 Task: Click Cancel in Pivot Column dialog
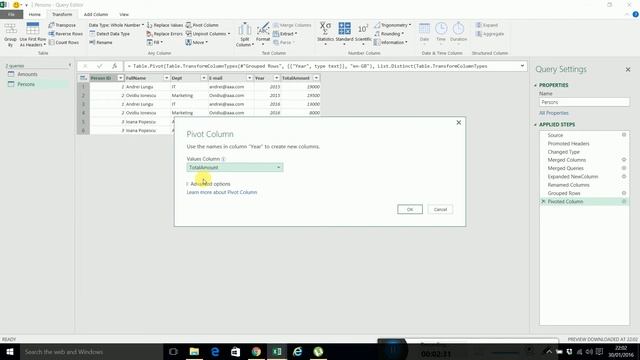point(440,209)
